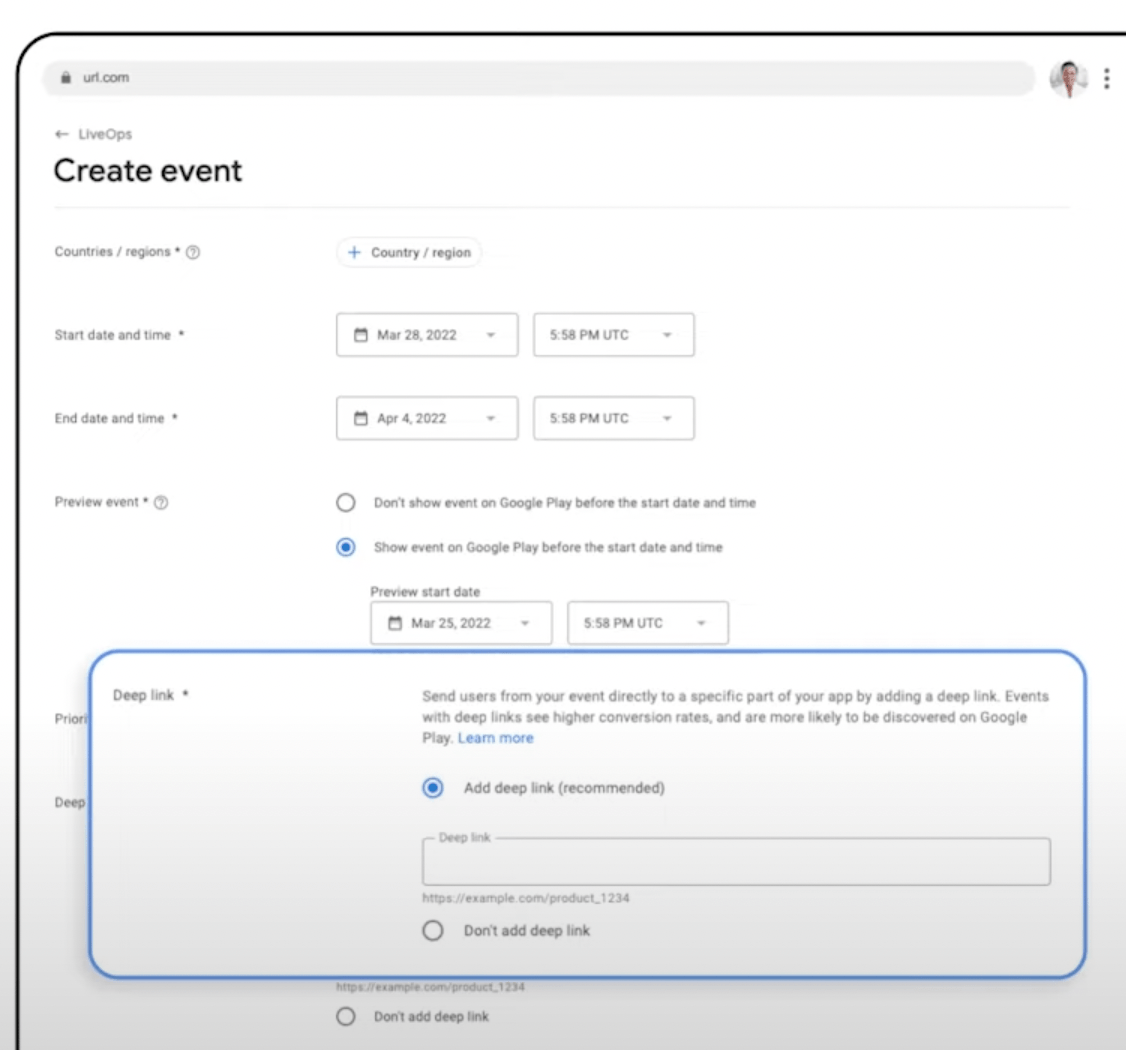The height and width of the screenshot is (1050, 1126).
Task: Click calendar icon in Mar 28, 2022 field
Action: [361, 335]
